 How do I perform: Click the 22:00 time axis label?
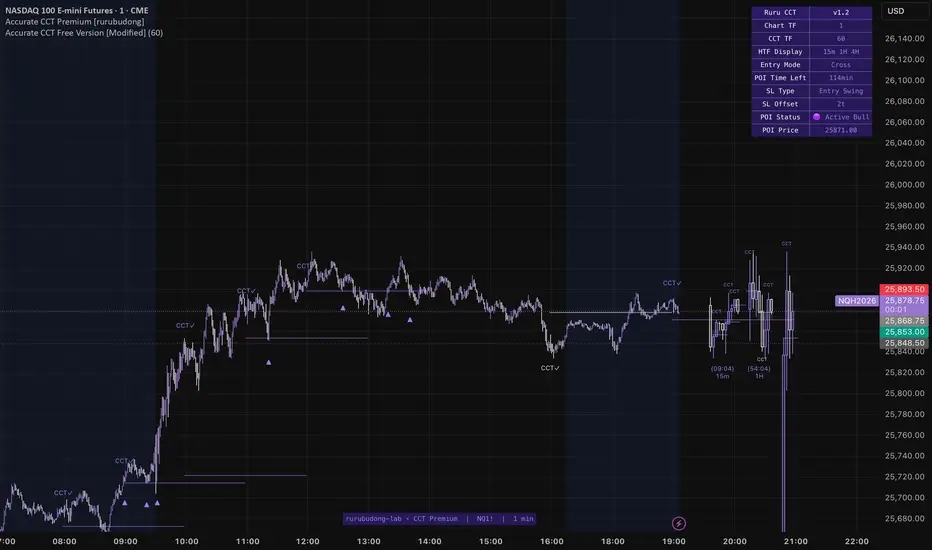857,541
